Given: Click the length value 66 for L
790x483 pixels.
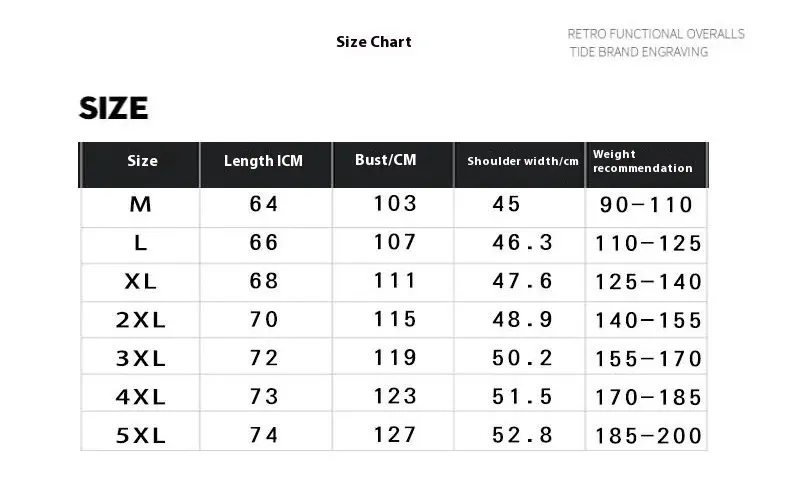Looking at the screenshot, I should click(264, 243).
